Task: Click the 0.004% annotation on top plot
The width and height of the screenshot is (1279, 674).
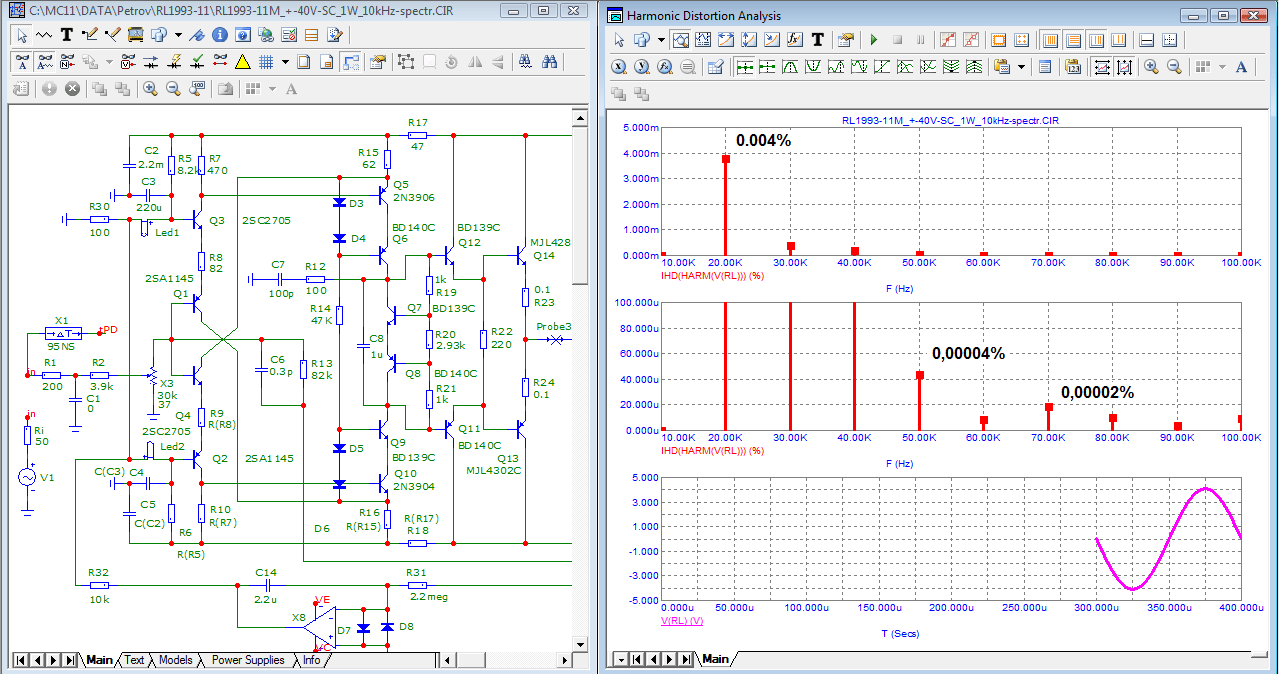Action: [x=763, y=140]
